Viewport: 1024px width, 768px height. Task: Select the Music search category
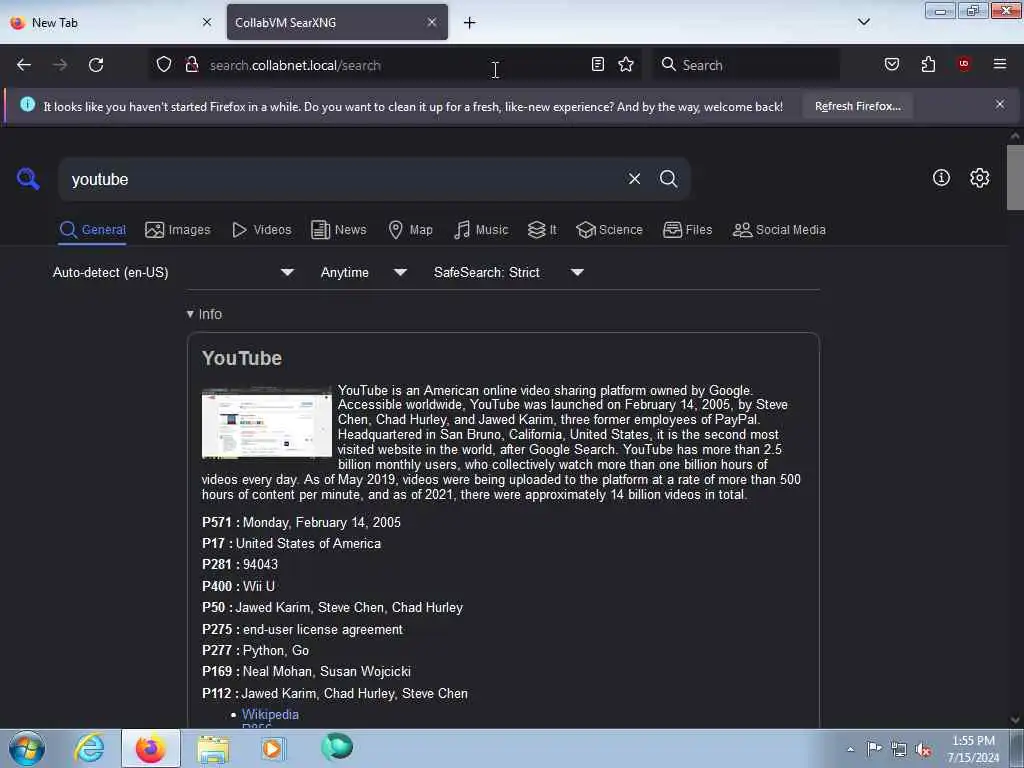[x=481, y=230]
